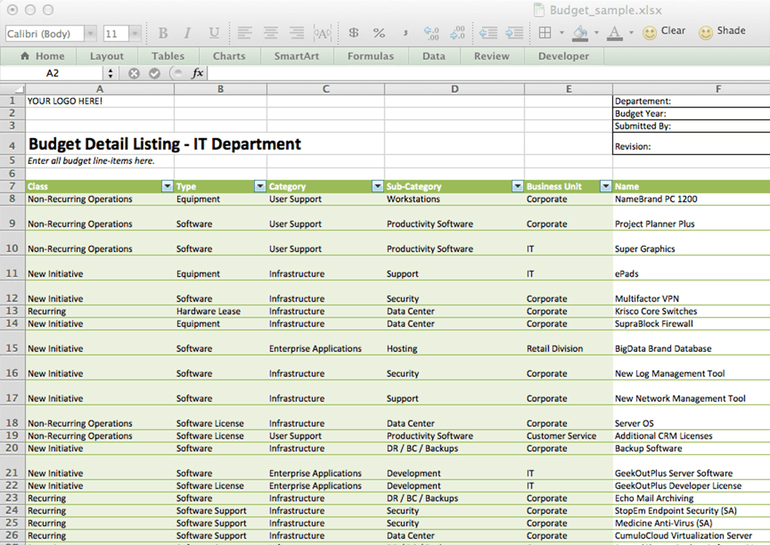Image resolution: width=770 pixels, height=545 pixels.
Task: Toggle Underline formatting
Action: [214, 33]
